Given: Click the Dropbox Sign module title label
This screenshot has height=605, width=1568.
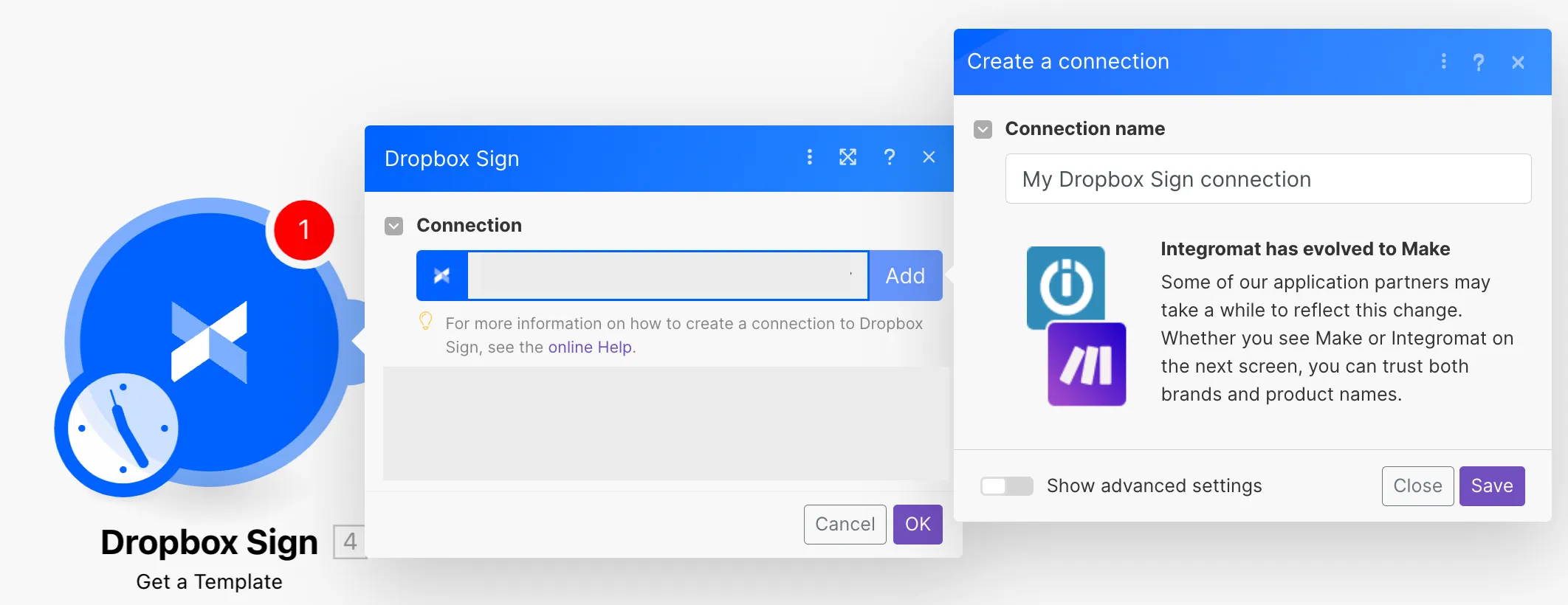Looking at the screenshot, I should tap(210, 542).
